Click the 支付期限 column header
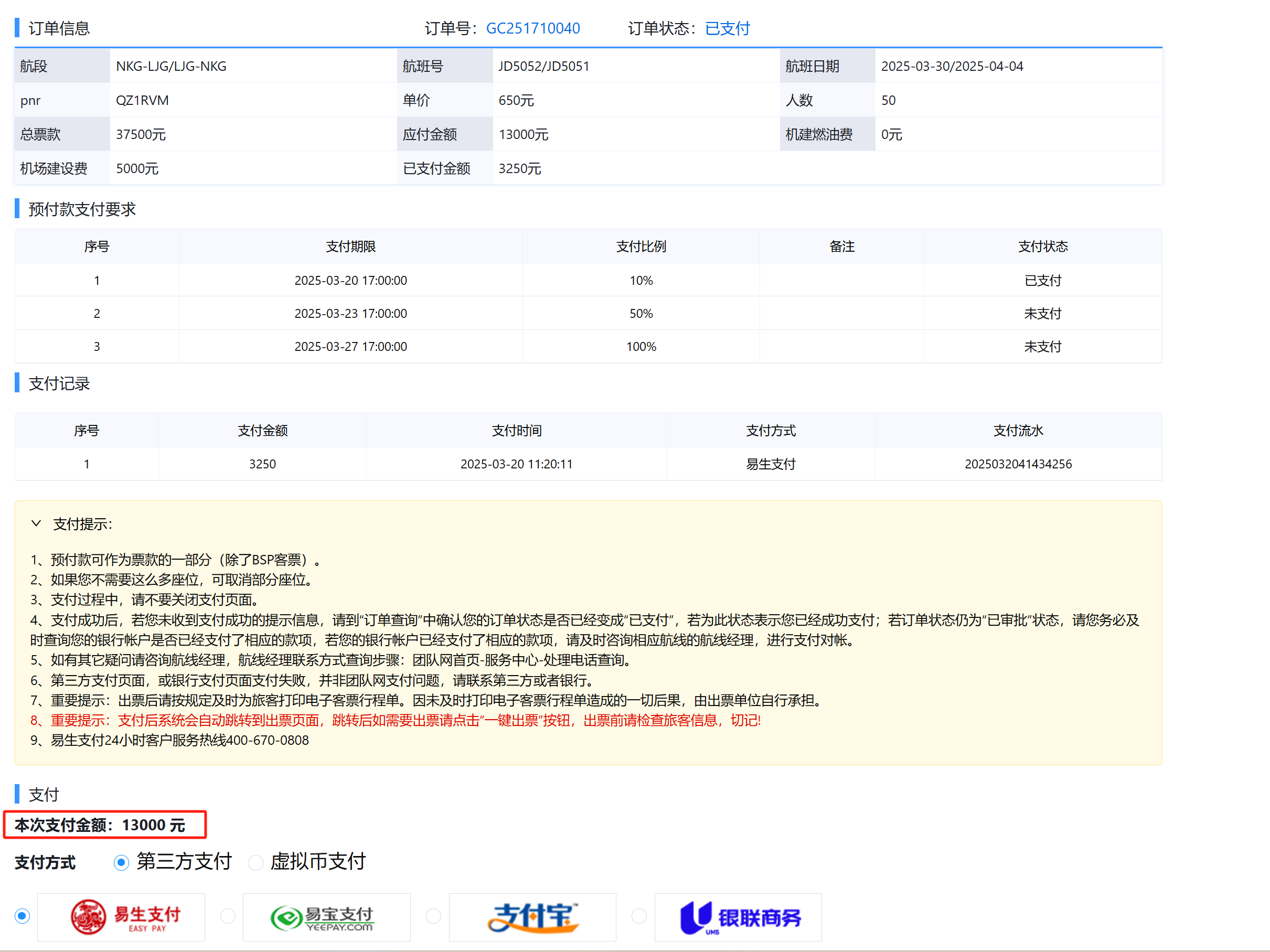 pos(350,247)
